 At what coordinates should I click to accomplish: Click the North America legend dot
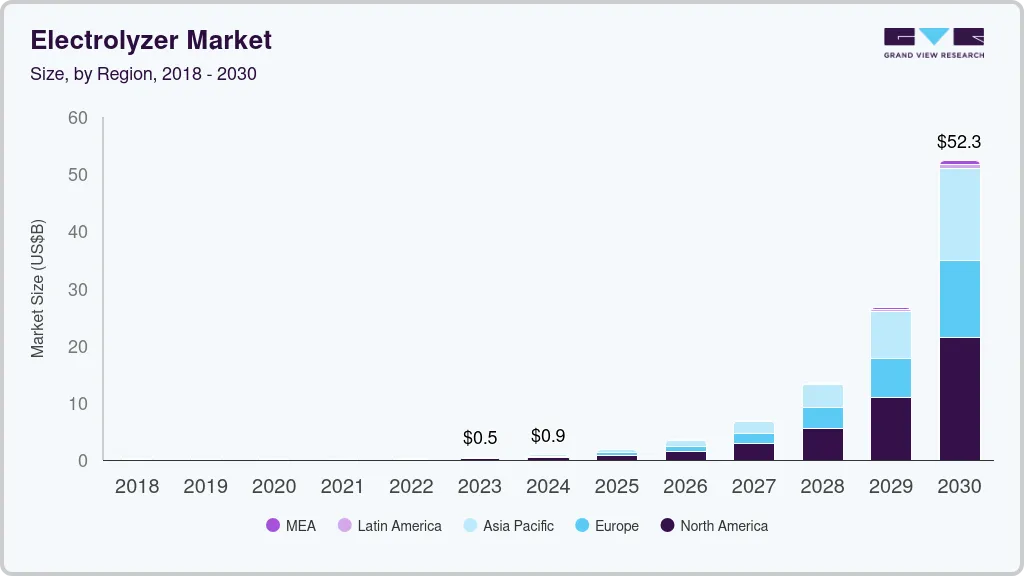tap(667, 526)
